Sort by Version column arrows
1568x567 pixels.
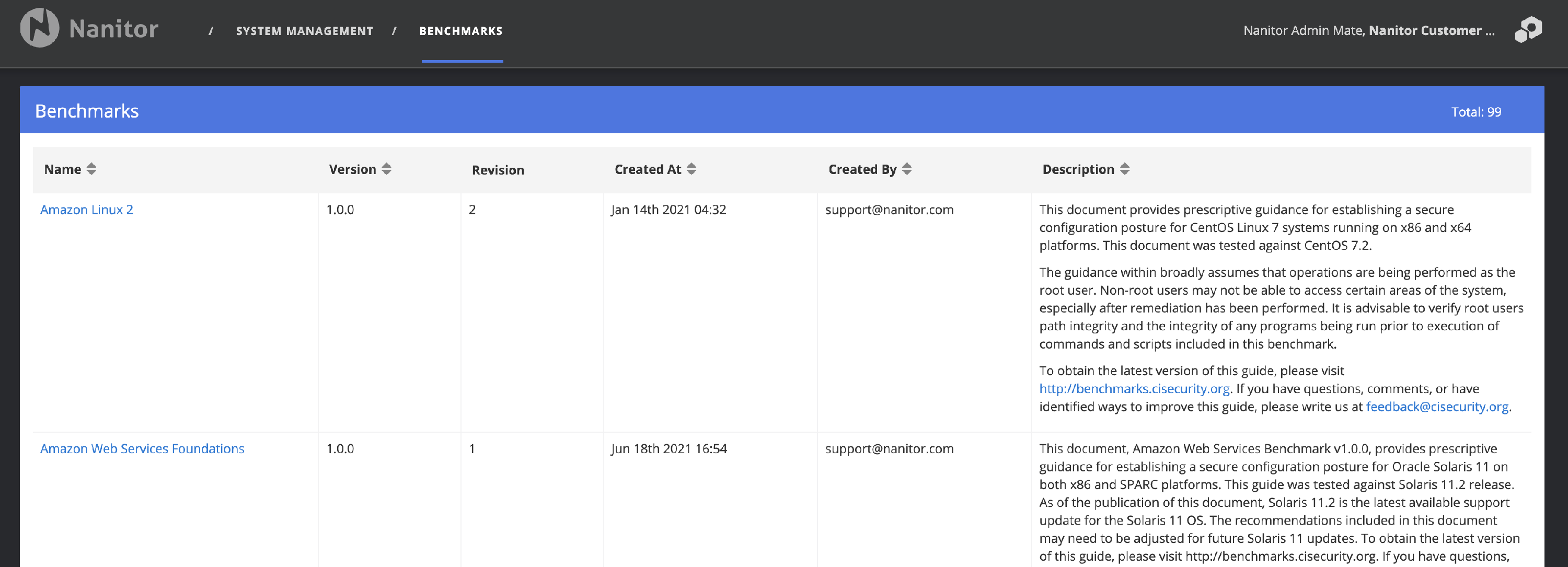coord(387,169)
